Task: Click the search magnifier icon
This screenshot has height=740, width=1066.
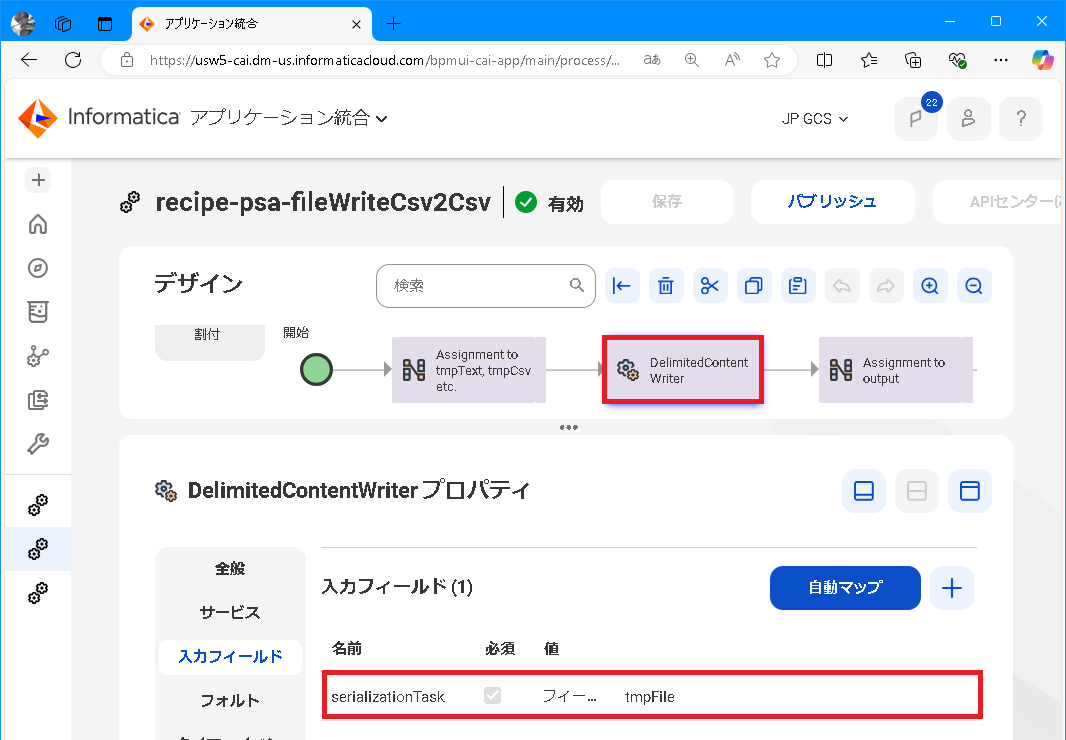Action: coord(577,286)
